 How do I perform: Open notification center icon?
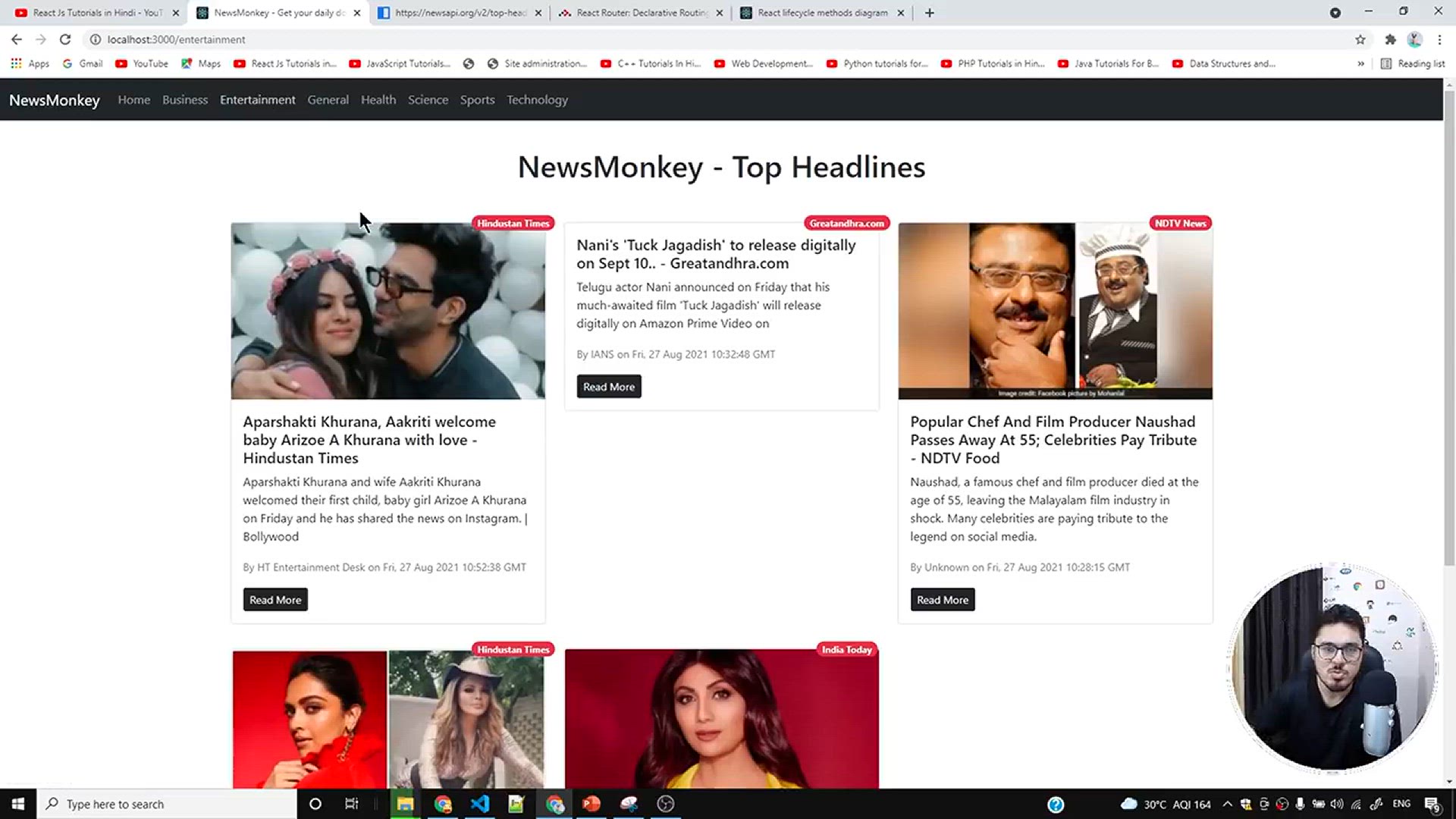pos(1432,805)
